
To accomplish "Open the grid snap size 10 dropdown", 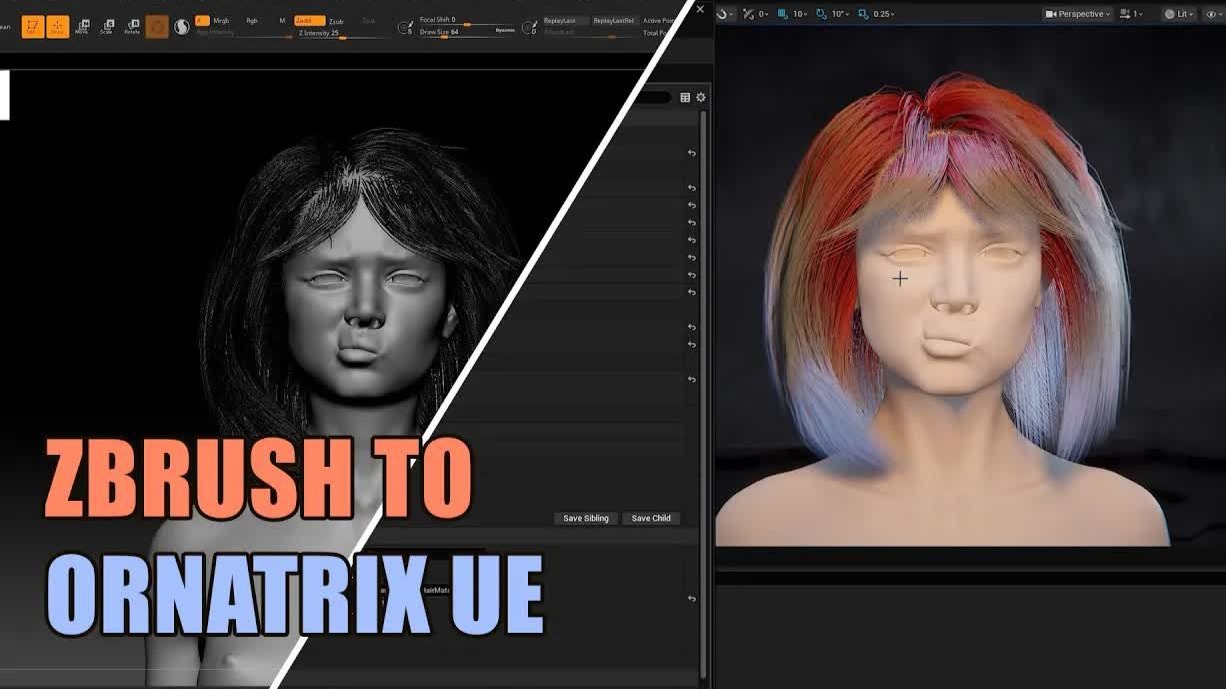I will [800, 14].
